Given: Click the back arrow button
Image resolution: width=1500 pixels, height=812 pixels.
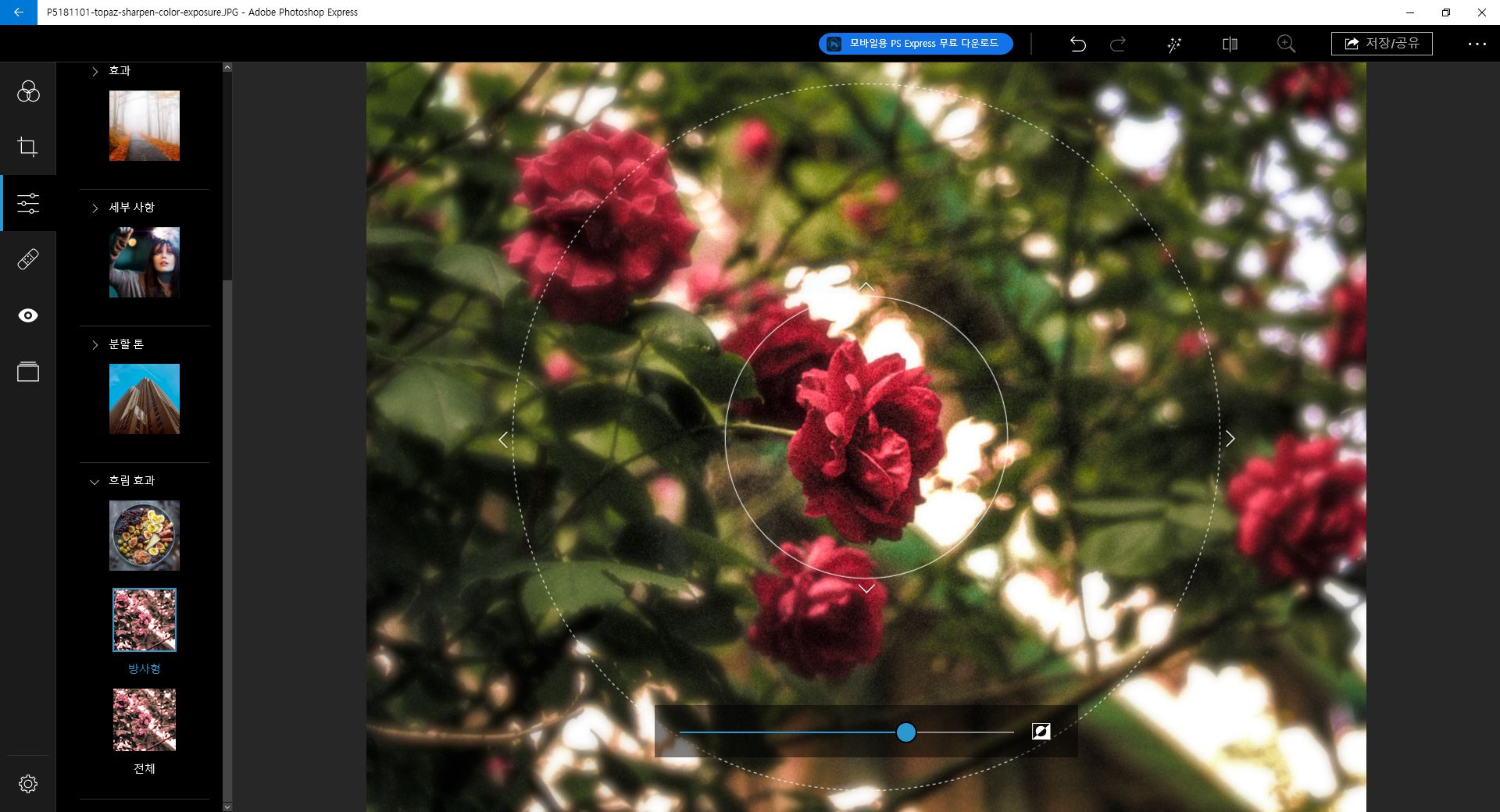Looking at the screenshot, I should [18, 12].
